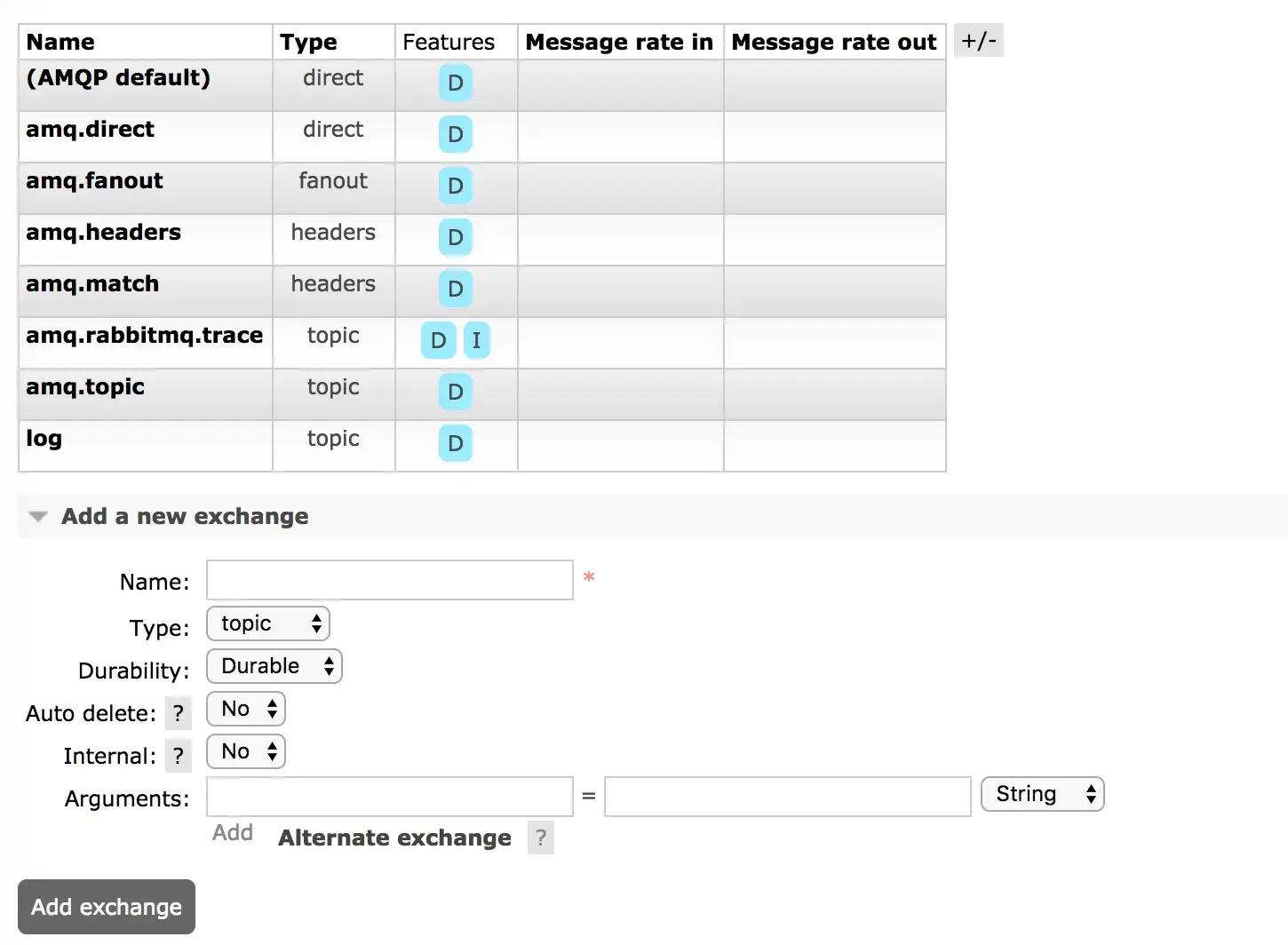
Task: Open the argument type String dropdown
Action: point(1042,794)
